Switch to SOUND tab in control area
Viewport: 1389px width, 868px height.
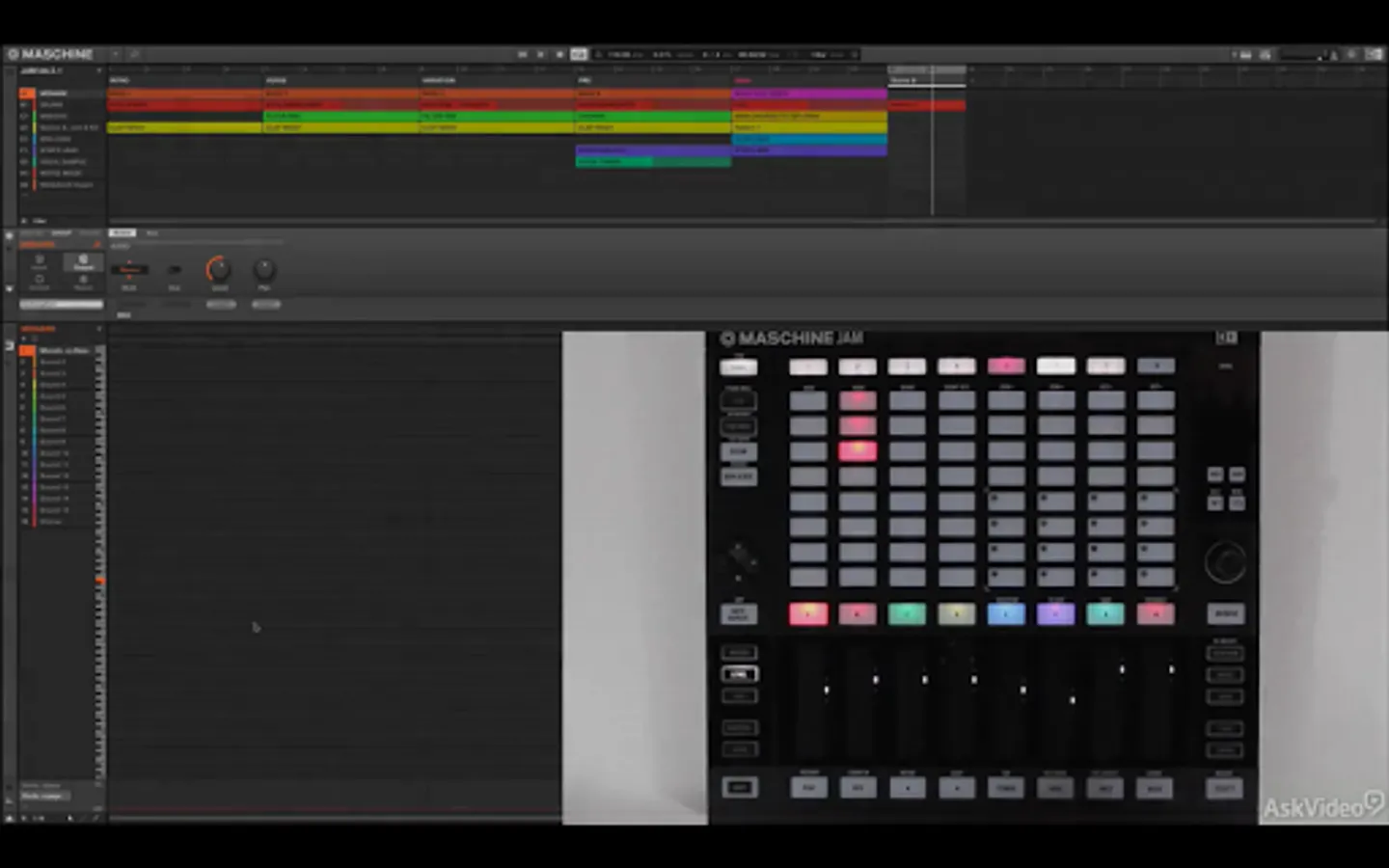[91, 233]
